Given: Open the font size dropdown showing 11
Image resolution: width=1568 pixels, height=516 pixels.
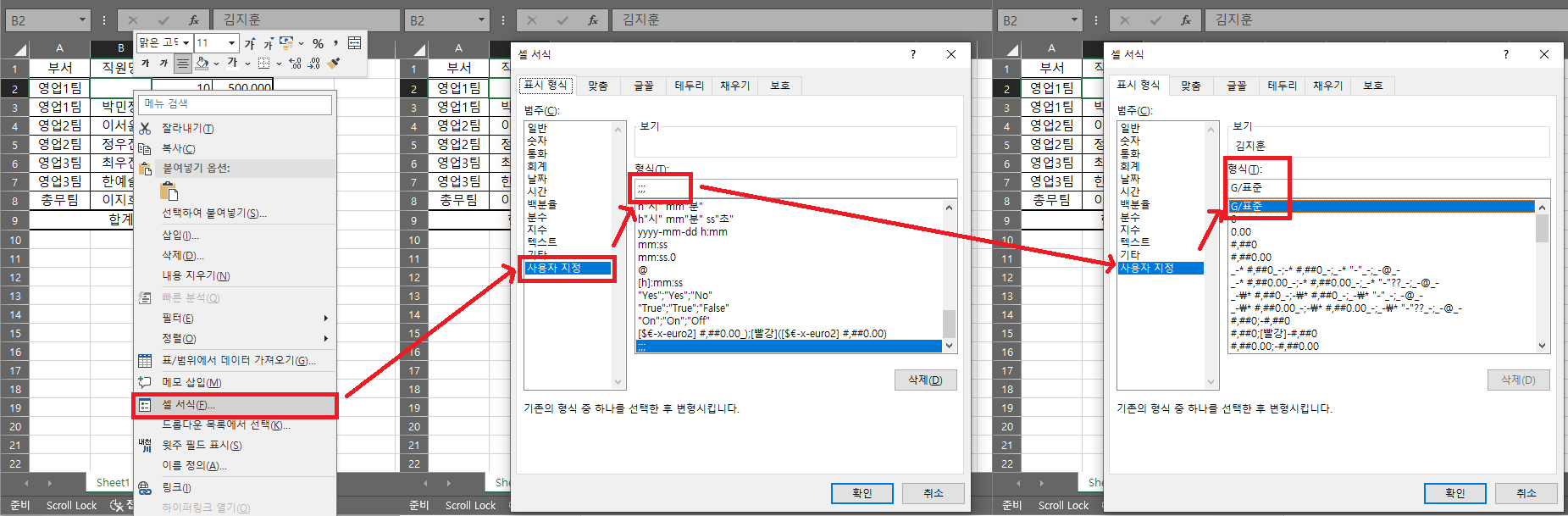Looking at the screenshot, I should coord(231,42).
